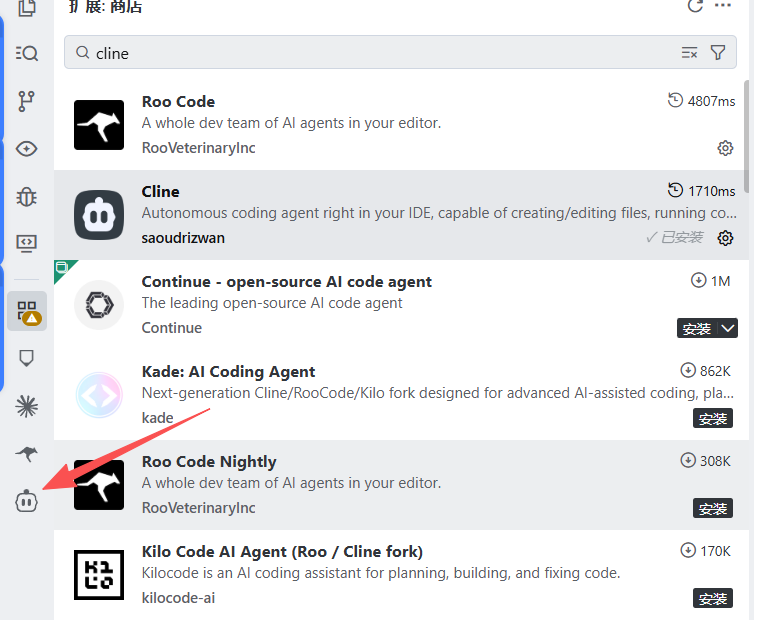Open Roo Code kangaroo icon in activity bar
Viewport: 775px width, 620px height.
tap(27, 454)
